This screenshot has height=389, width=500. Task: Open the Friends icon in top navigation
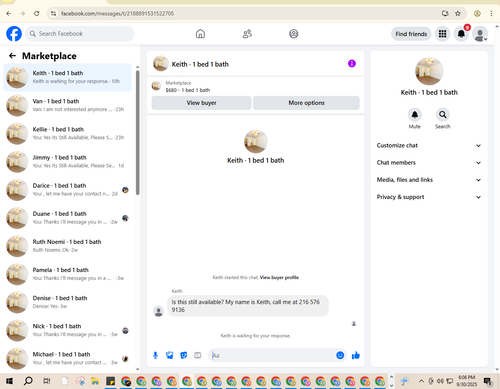point(247,34)
